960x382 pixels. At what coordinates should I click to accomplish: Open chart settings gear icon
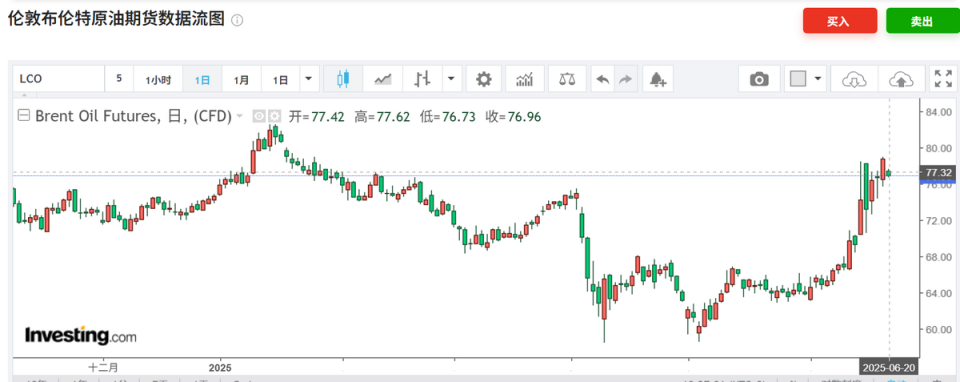click(x=484, y=79)
